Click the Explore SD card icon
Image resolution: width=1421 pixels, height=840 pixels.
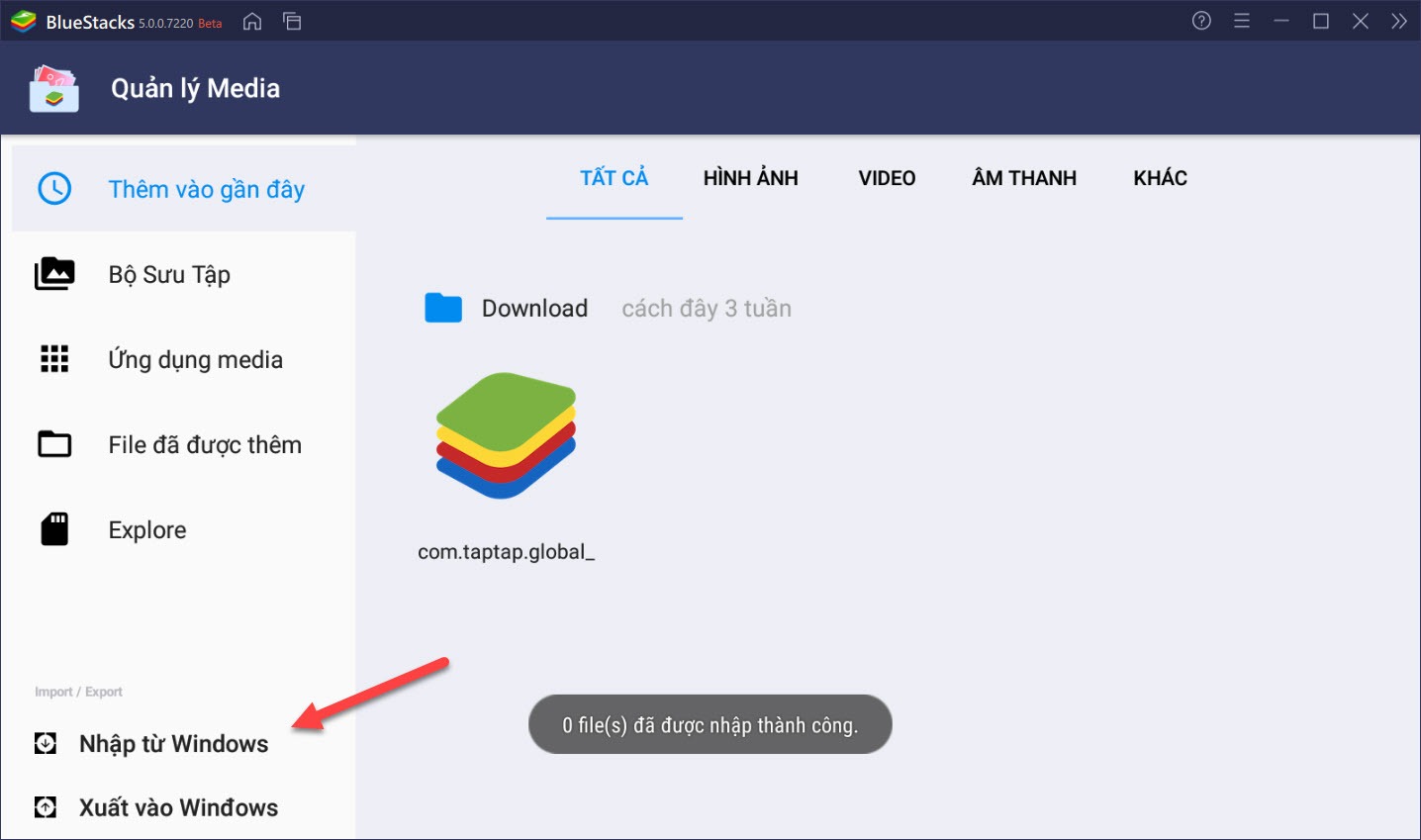tap(54, 529)
